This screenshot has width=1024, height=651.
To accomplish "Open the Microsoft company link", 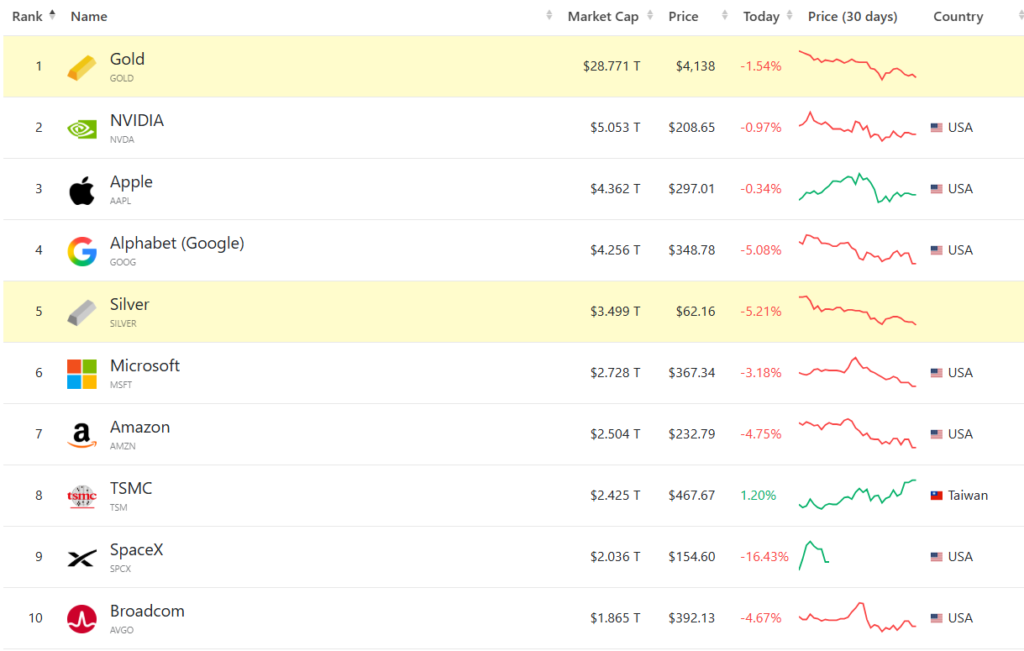I will (x=145, y=366).
